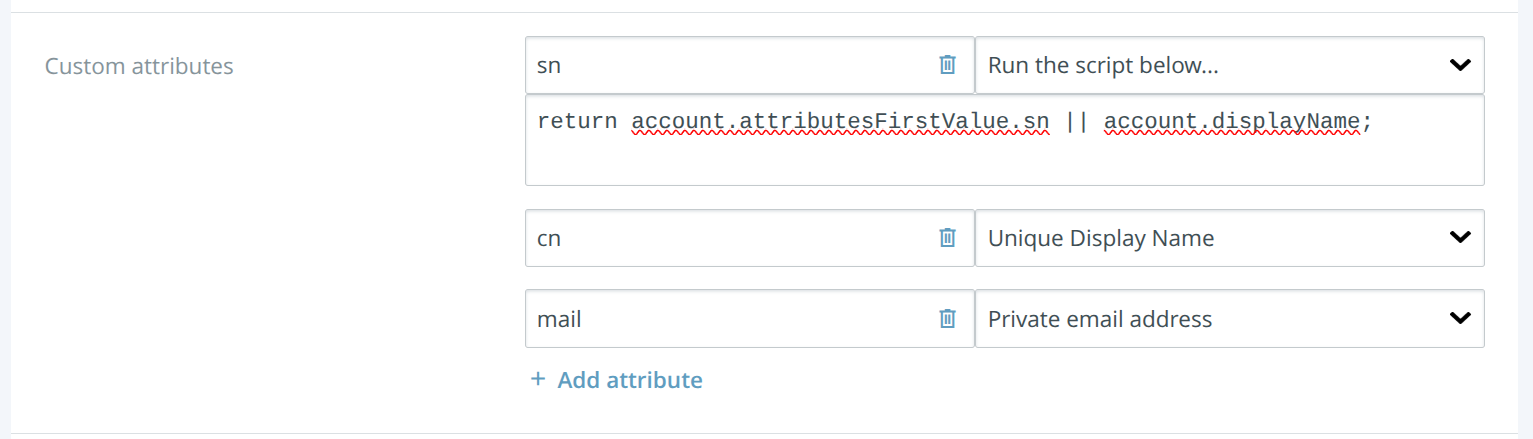This screenshot has height=439, width=1533.
Task: Click chevron arrow on the cn value selector
Action: (1460, 238)
